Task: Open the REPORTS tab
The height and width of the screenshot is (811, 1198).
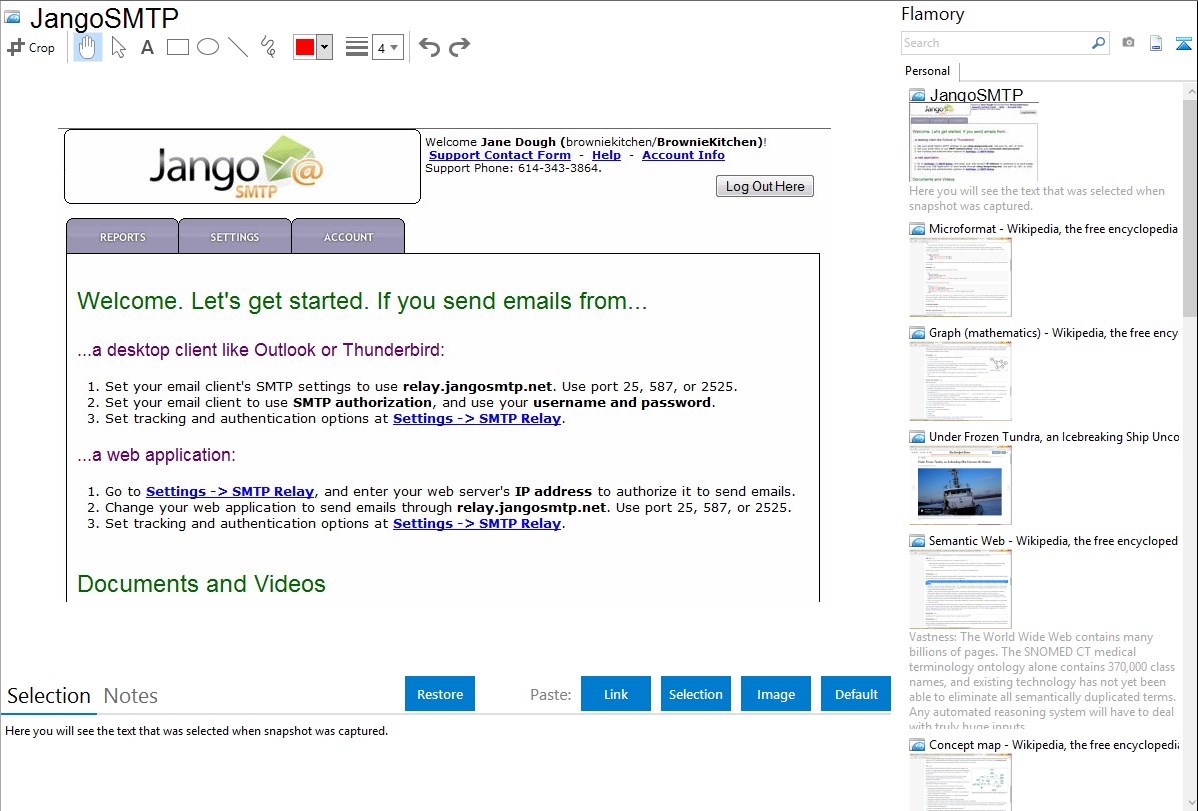Action: tap(122, 236)
